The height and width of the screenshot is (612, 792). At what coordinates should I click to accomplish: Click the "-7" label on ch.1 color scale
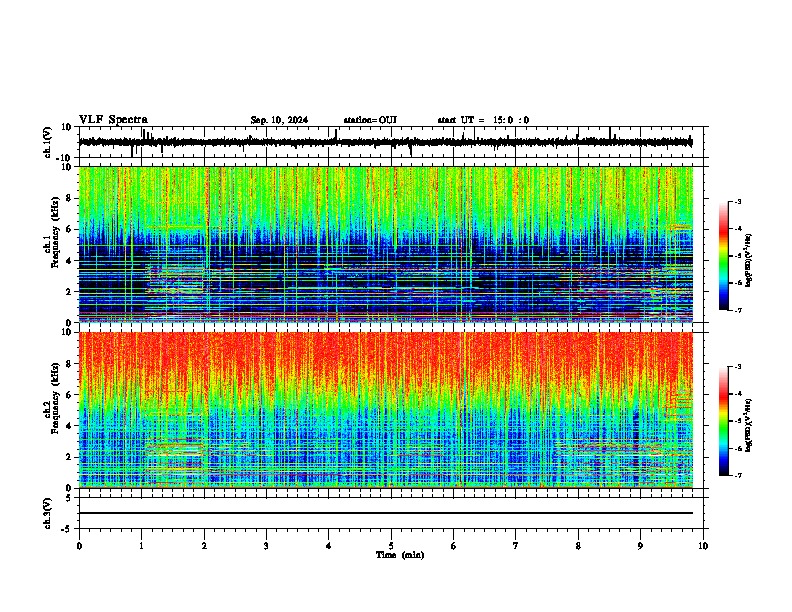coord(738,310)
